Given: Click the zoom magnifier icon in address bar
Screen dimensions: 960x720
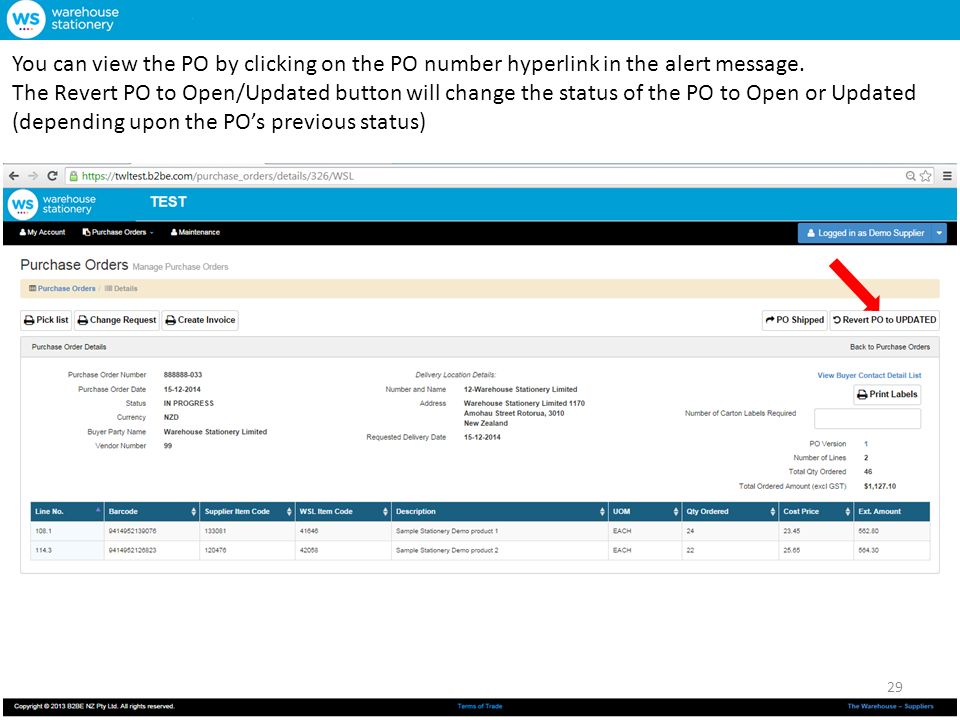Looking at the screenshot, I should tap(910, 176).
